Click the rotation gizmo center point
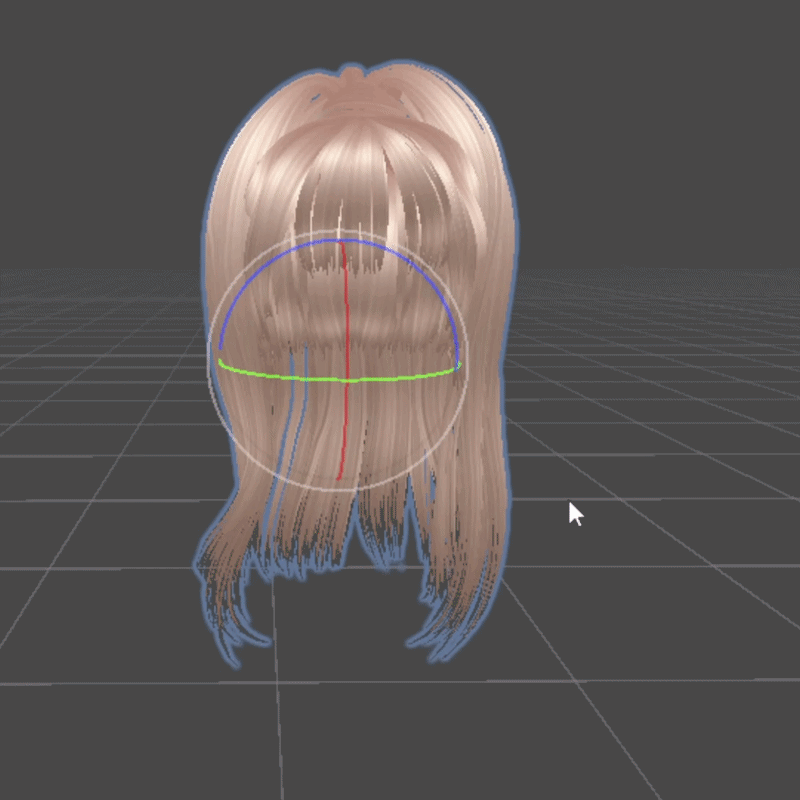This screenshot has width=800, height=800. tap(346, 379)
